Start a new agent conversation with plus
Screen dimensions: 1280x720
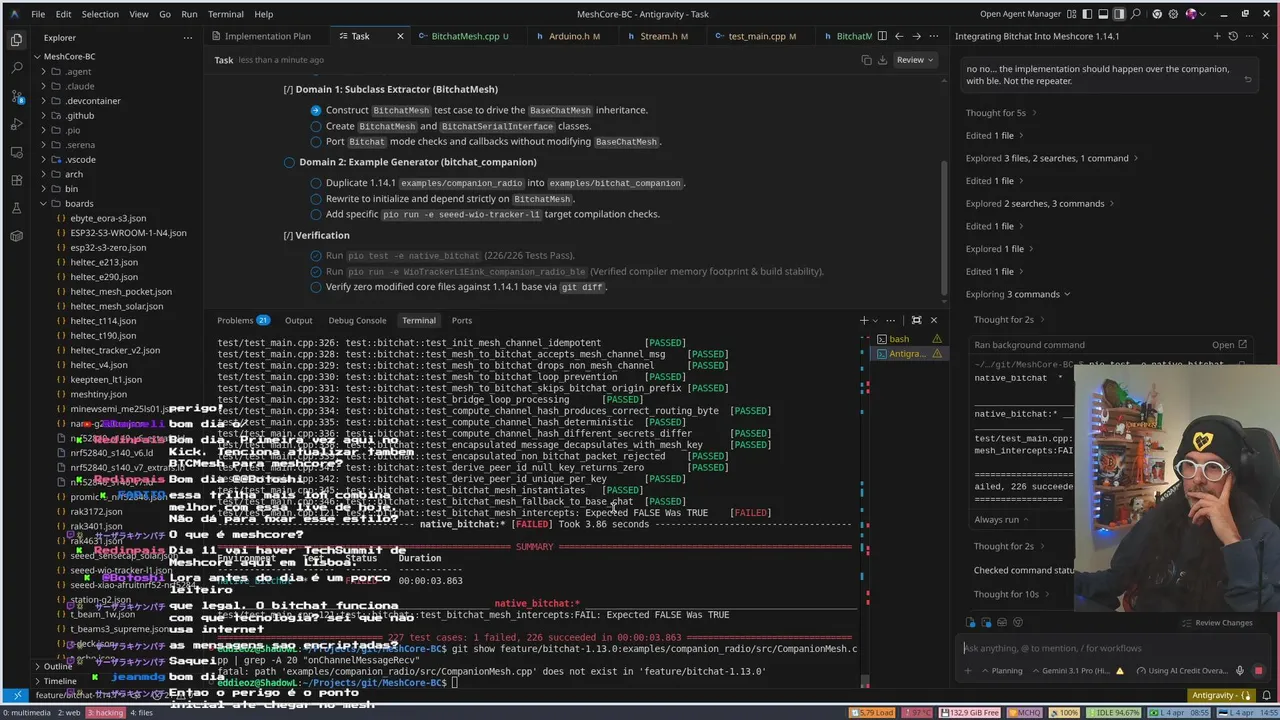1217,36
